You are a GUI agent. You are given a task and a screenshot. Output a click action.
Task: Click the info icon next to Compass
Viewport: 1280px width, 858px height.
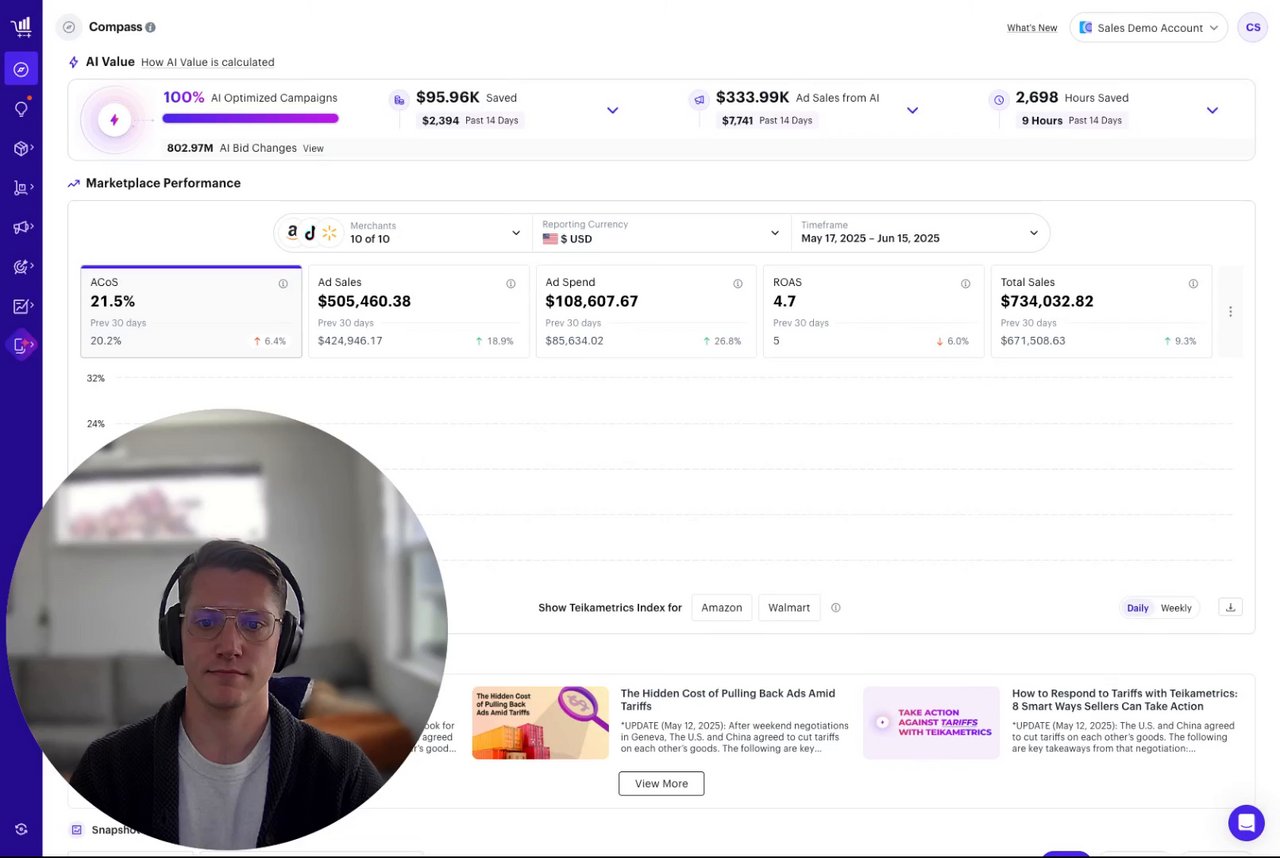tap(150, 27)
